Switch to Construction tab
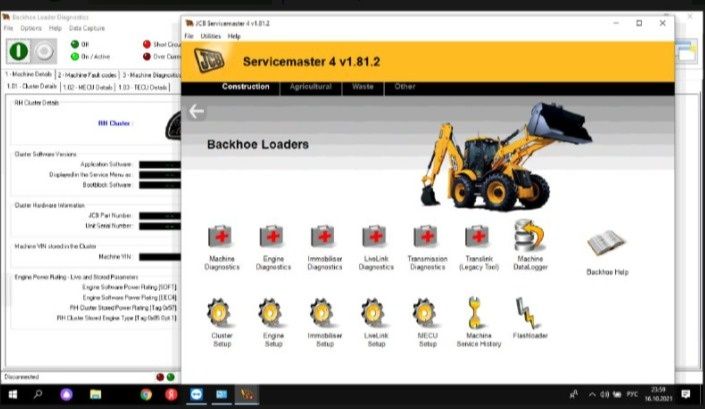705x409 pixels. (x=245, y=87)
